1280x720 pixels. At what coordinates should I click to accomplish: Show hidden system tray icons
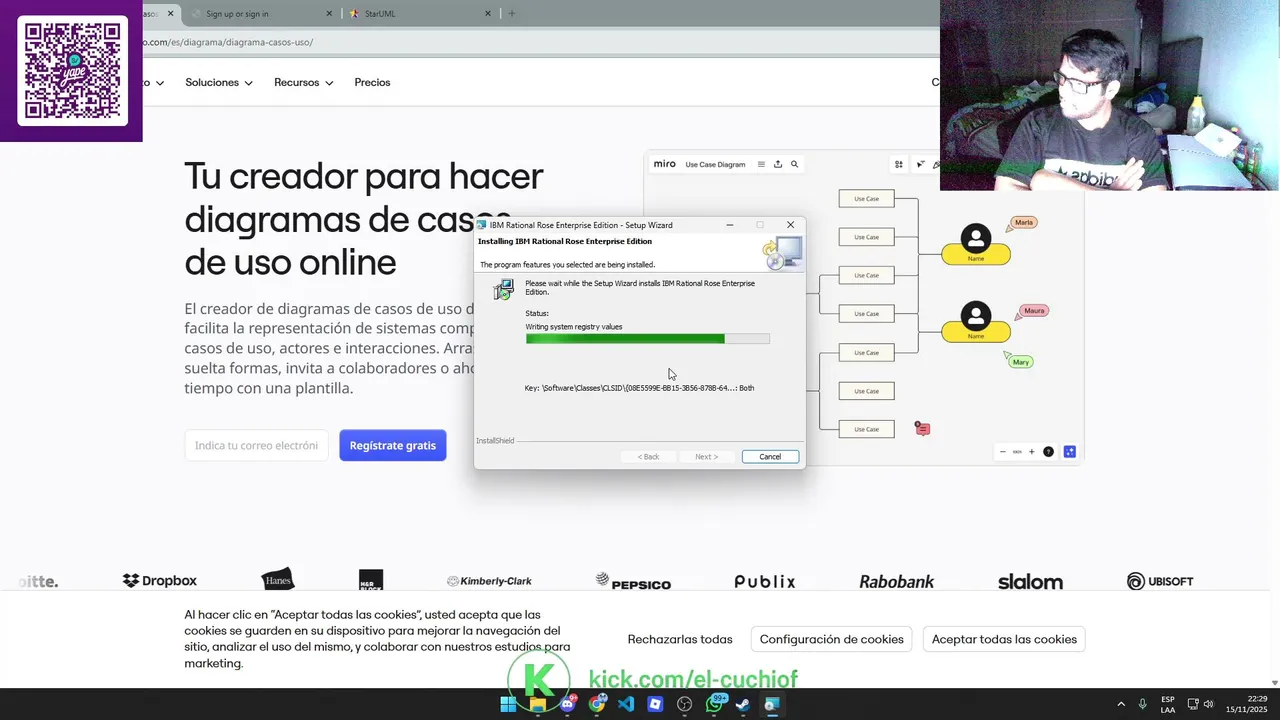1121,704
